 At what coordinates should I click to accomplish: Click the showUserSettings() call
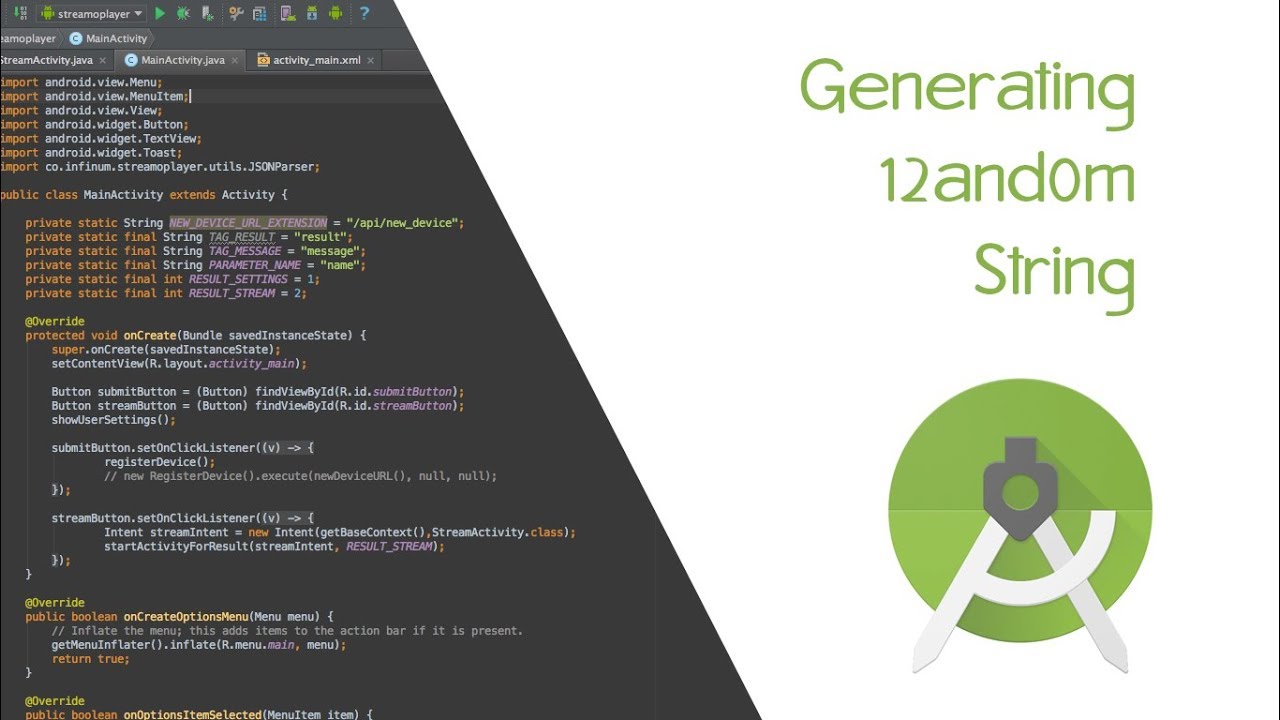tap(114, 419)
